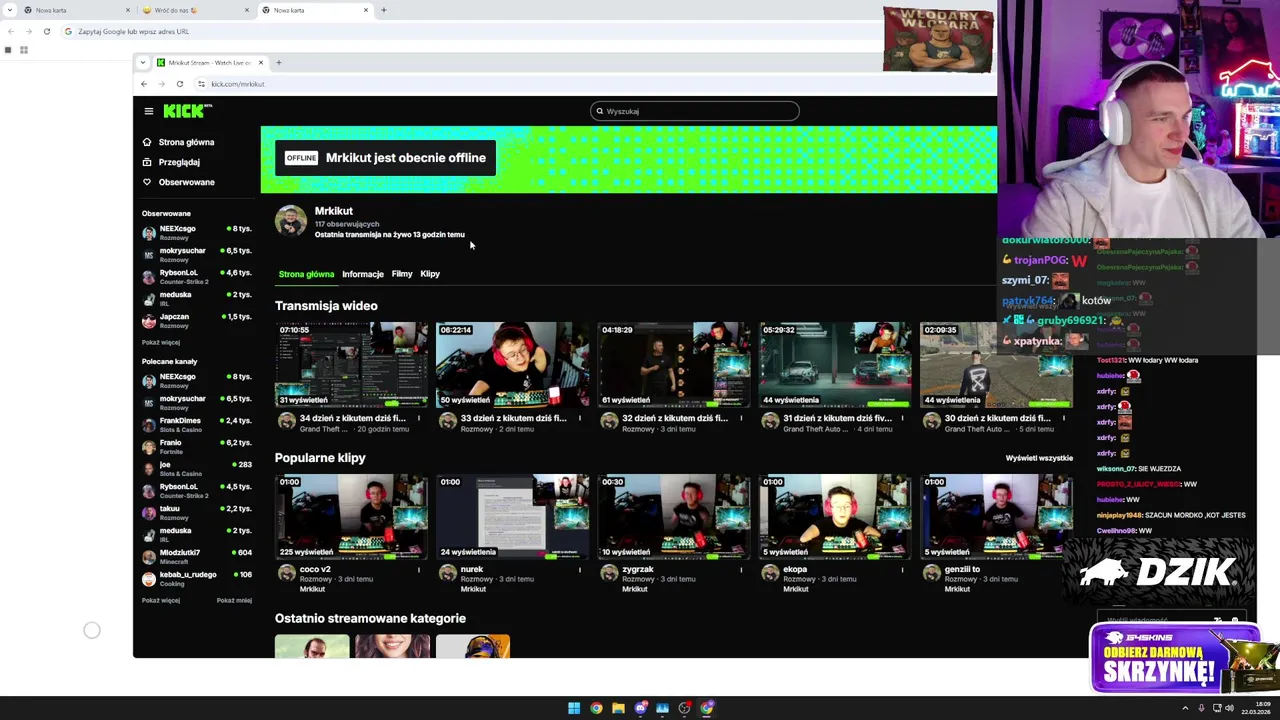Open Japczan followed channel
The image size is (1280, 720).
coord(197,320)
